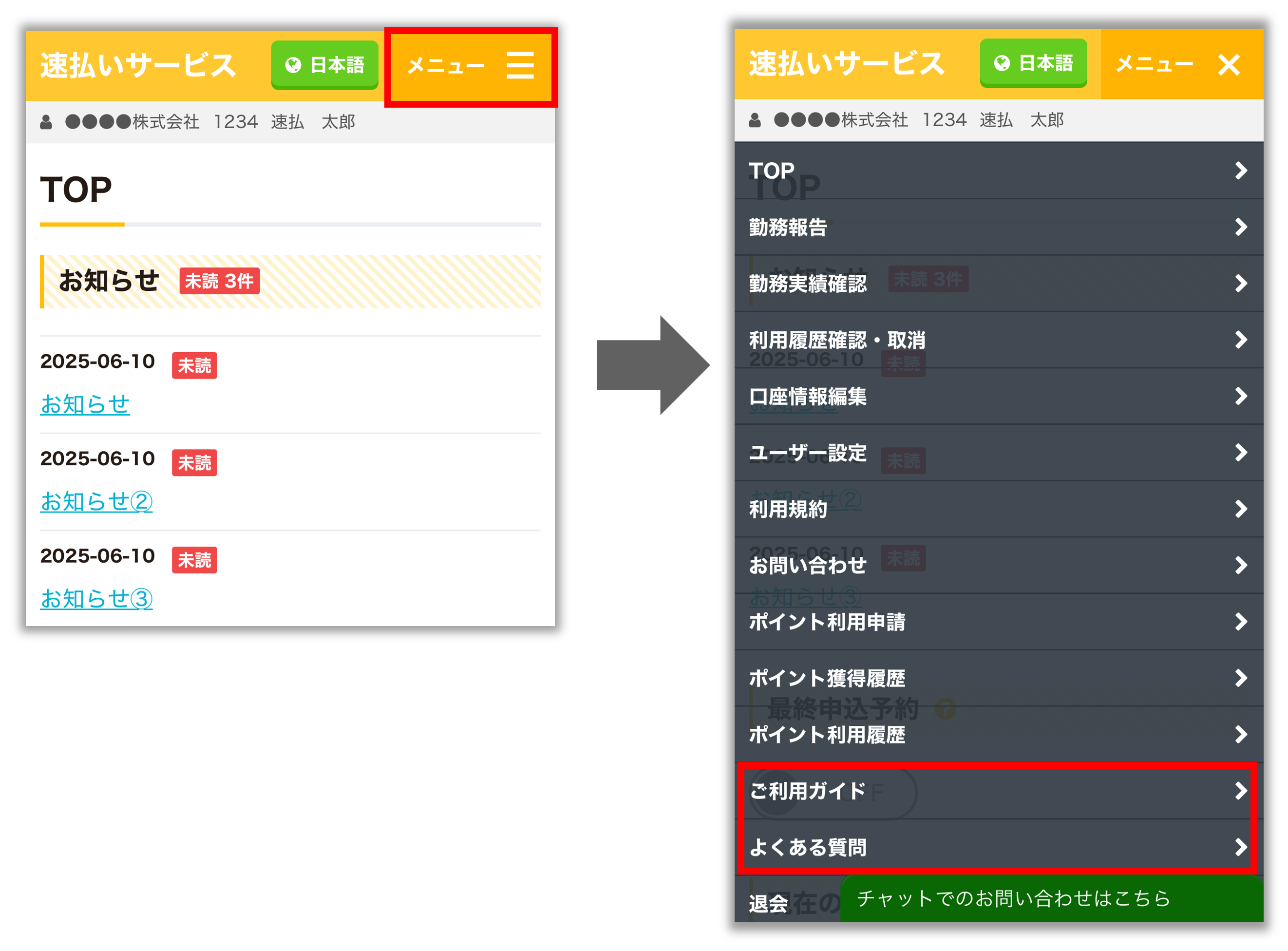Click チャットでのお問い合わせはこちら button
Screen dimensions: 1288x951
(1013, 898)
